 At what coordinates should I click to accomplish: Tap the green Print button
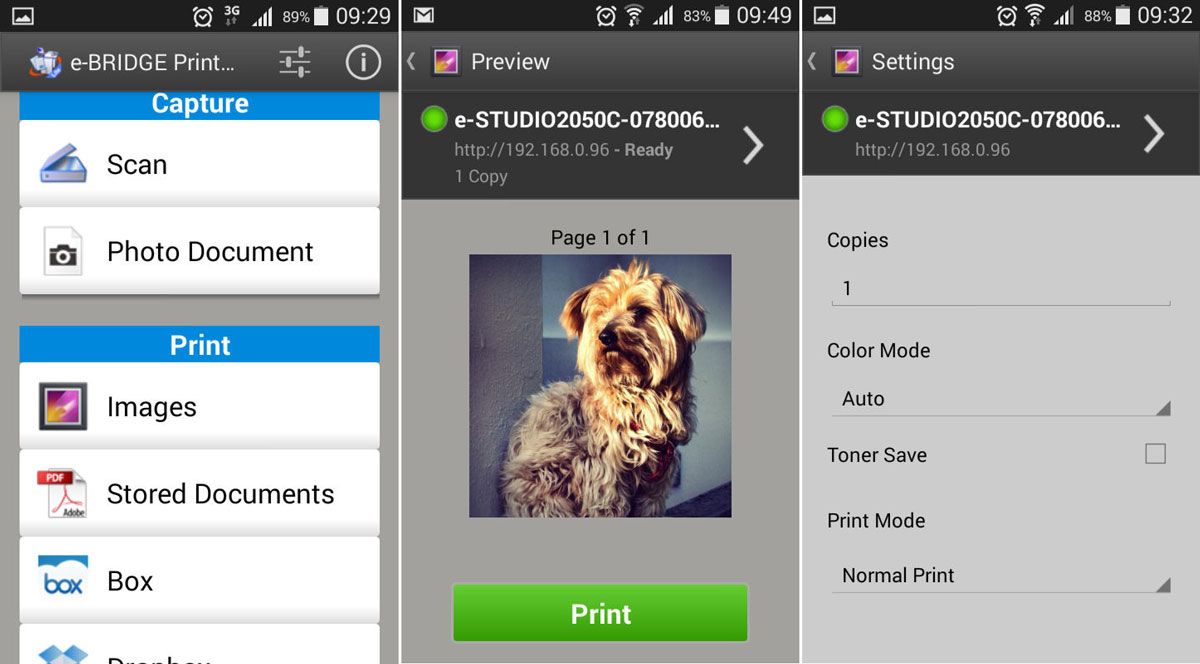coord(600,613)
